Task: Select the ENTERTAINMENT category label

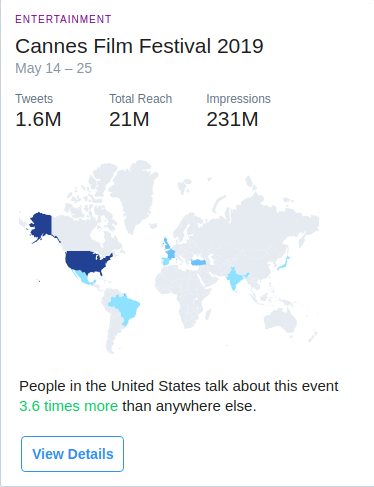Action: 63,19
